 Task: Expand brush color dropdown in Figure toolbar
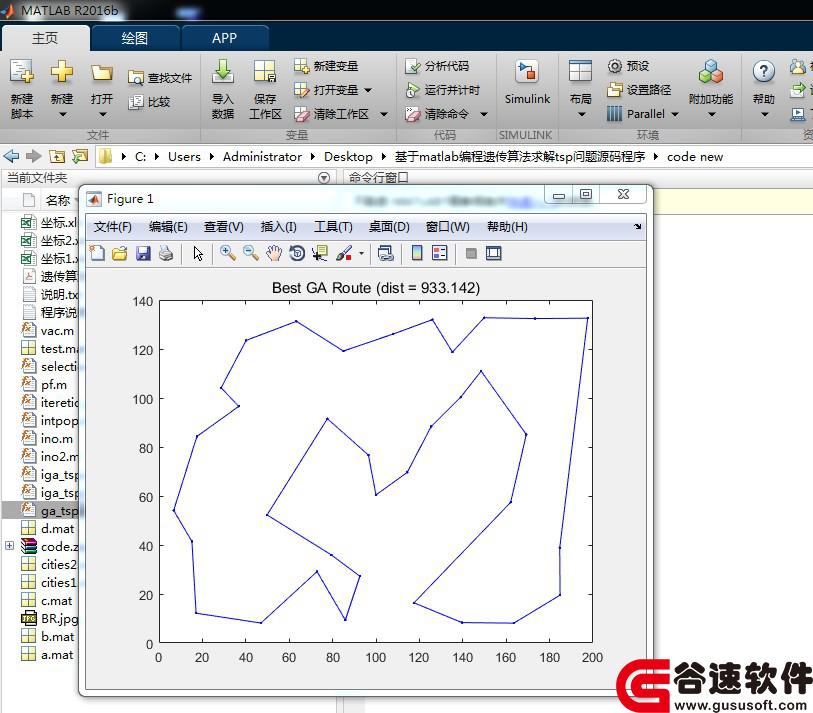[x=361, y=254]
